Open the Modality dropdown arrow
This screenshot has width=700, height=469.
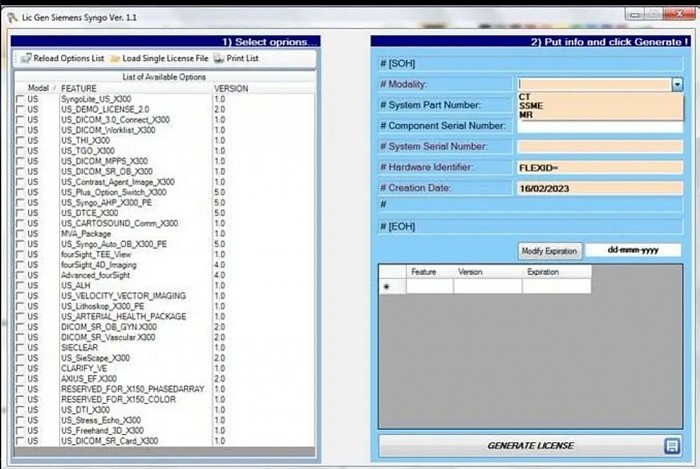tap(677, 84)
